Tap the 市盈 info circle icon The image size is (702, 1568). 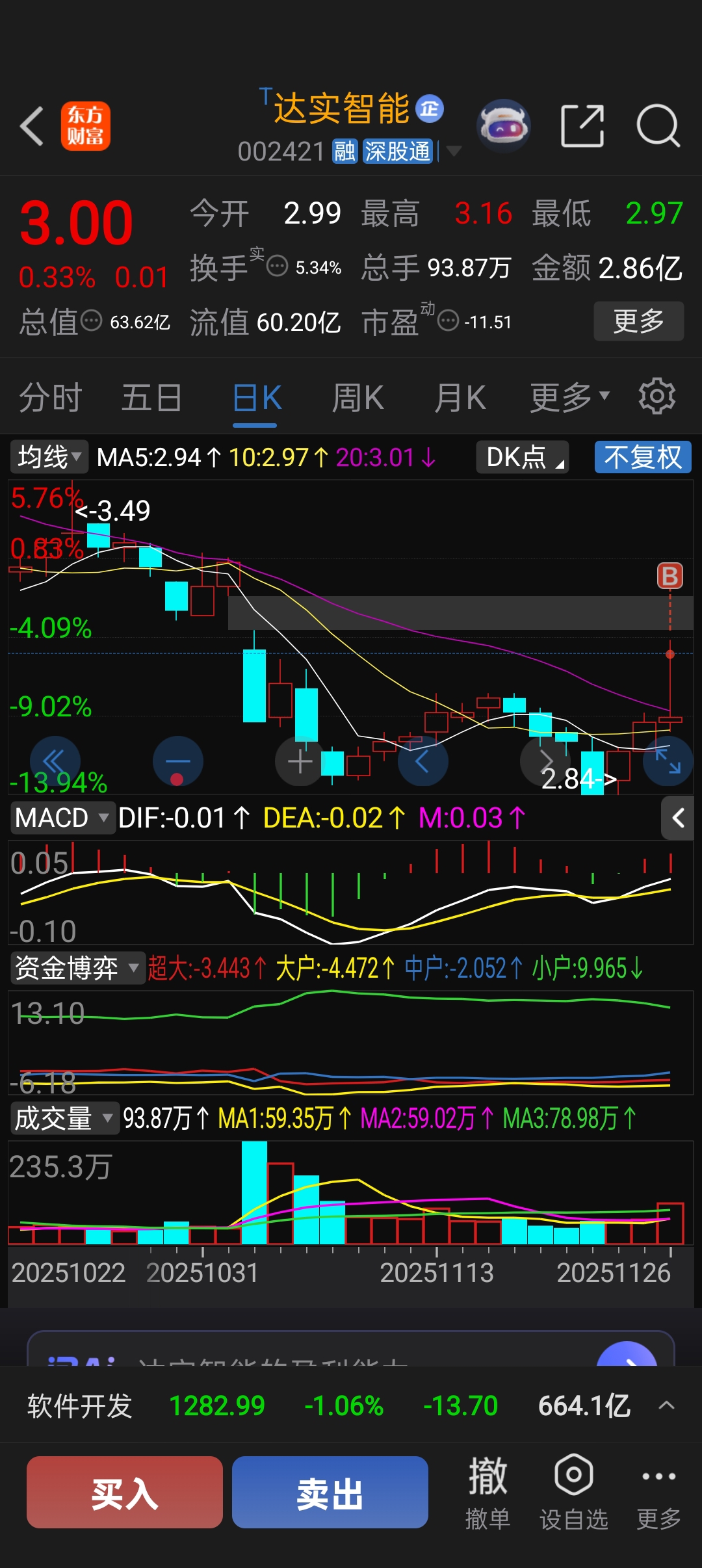(448, 320)
